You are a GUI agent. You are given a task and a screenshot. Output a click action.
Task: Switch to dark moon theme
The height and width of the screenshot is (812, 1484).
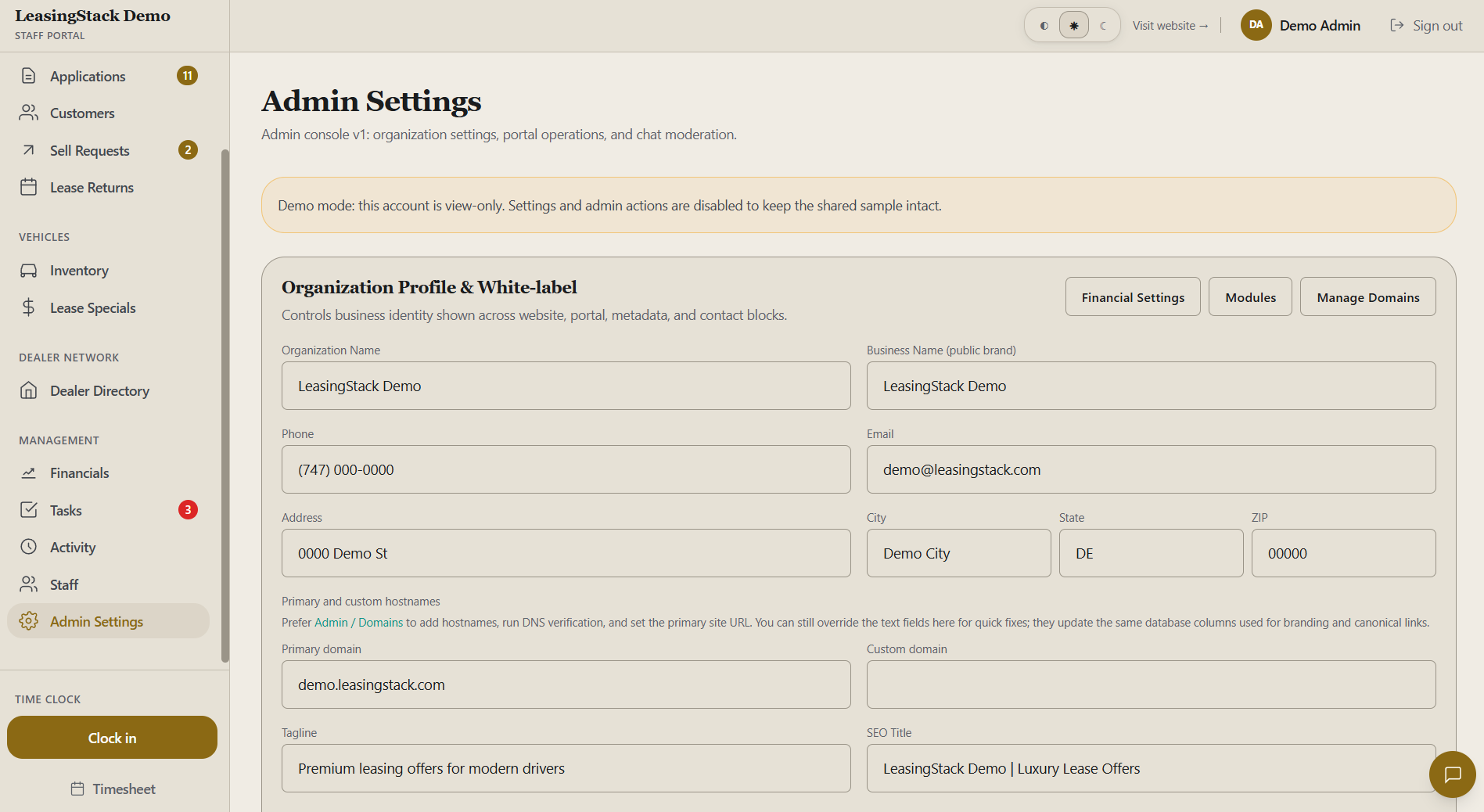click(1103, 26)
